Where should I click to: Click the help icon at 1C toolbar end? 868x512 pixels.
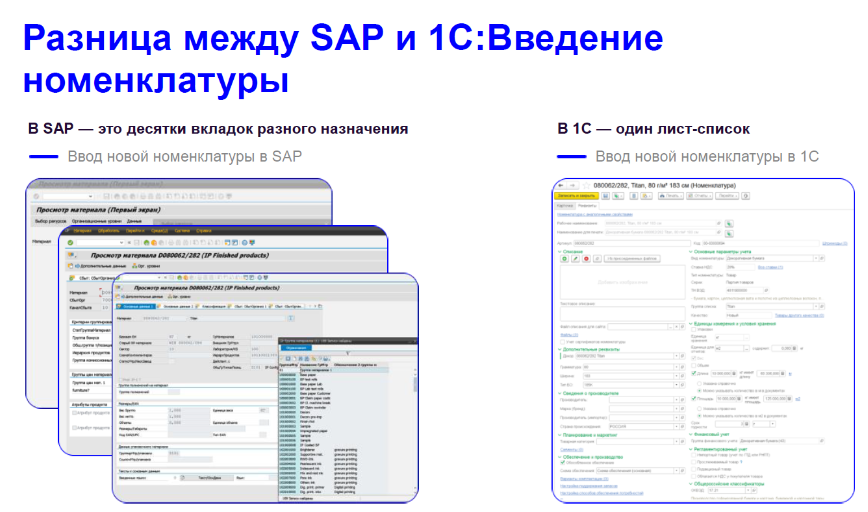[x=746, y=196]
